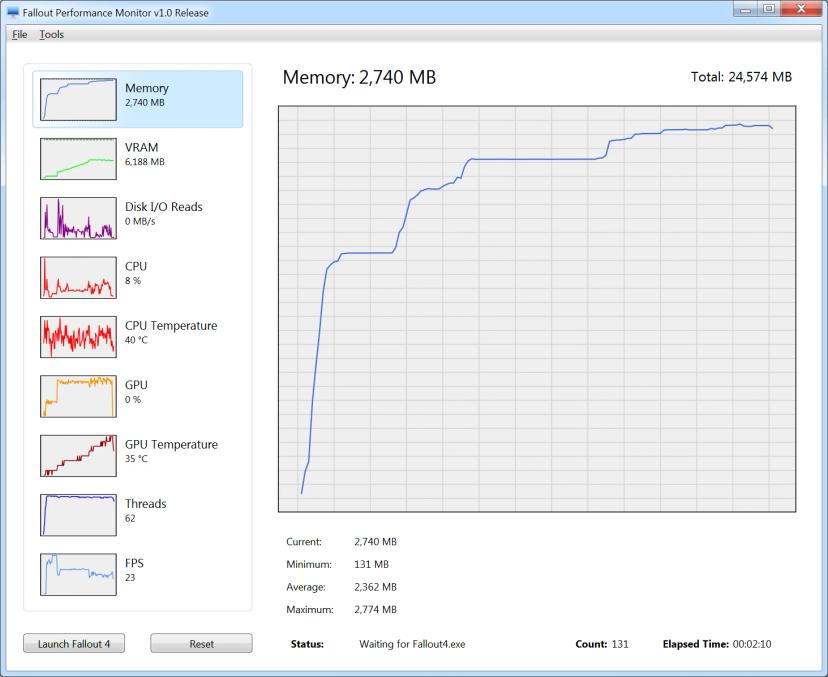Viewport: 828px width, 677px height.
Task: Click the 'Fallout Performance Monitor v1.0 Release' title
Action: [x=116, y=13]
